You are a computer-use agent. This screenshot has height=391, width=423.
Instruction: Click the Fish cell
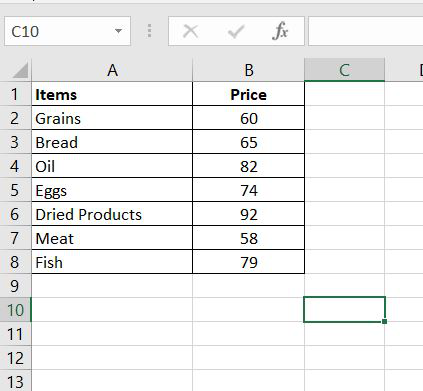[112, 262]
